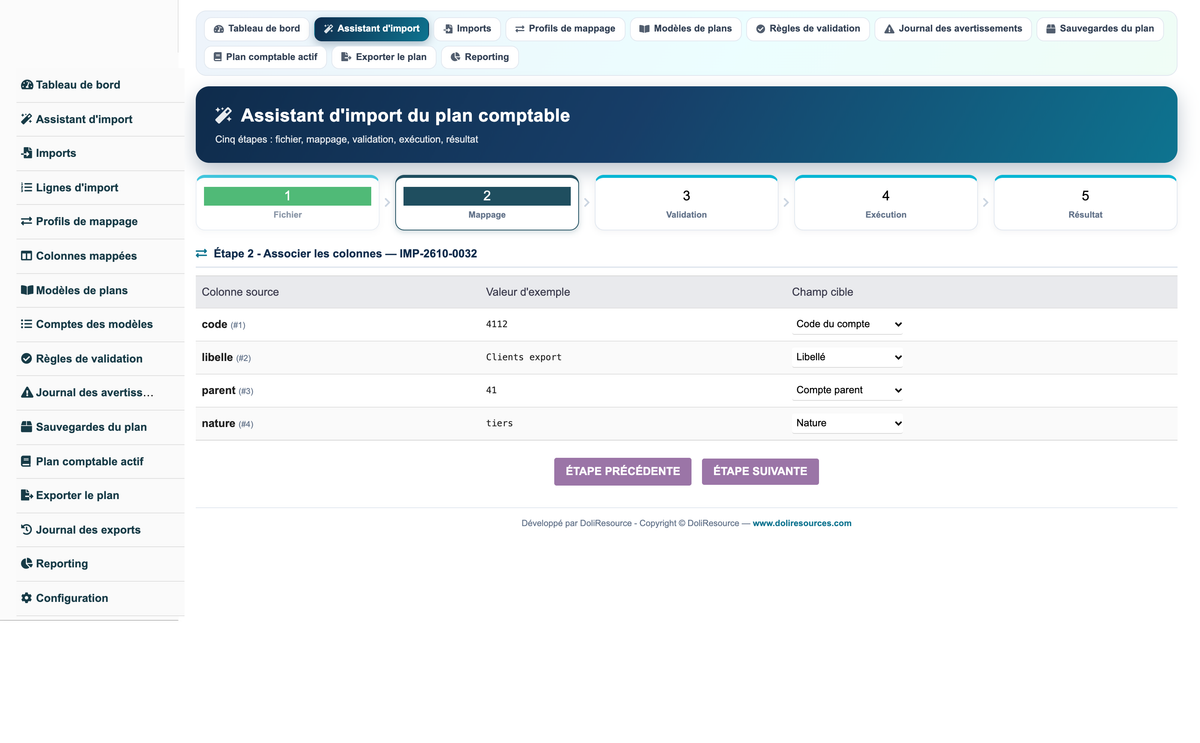The width and height of the screenshot is (1200, 743).
Task: Click the gauge icon beside sidebar Tableau de bord
Action: pos(27,85)
